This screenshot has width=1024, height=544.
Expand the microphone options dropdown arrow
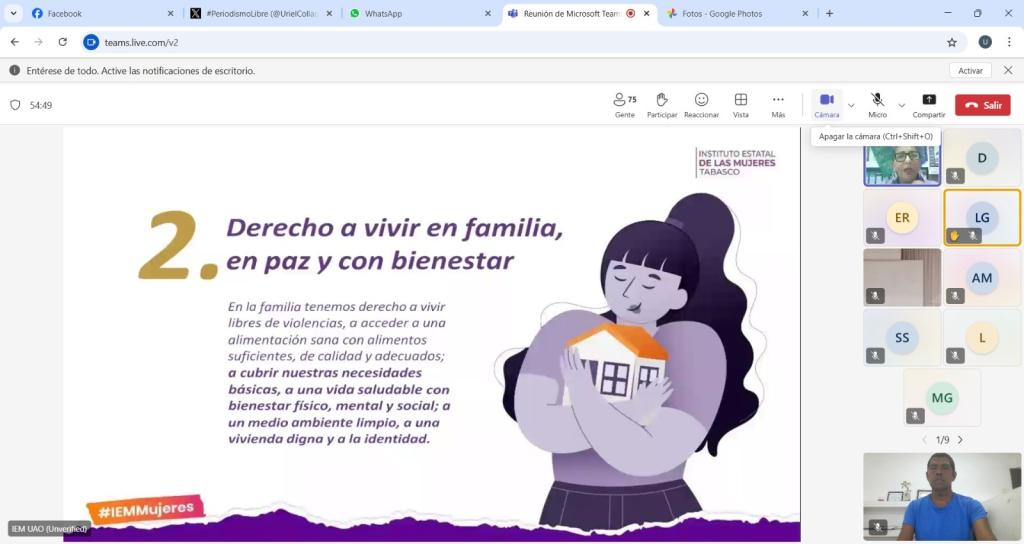(901, 105)
